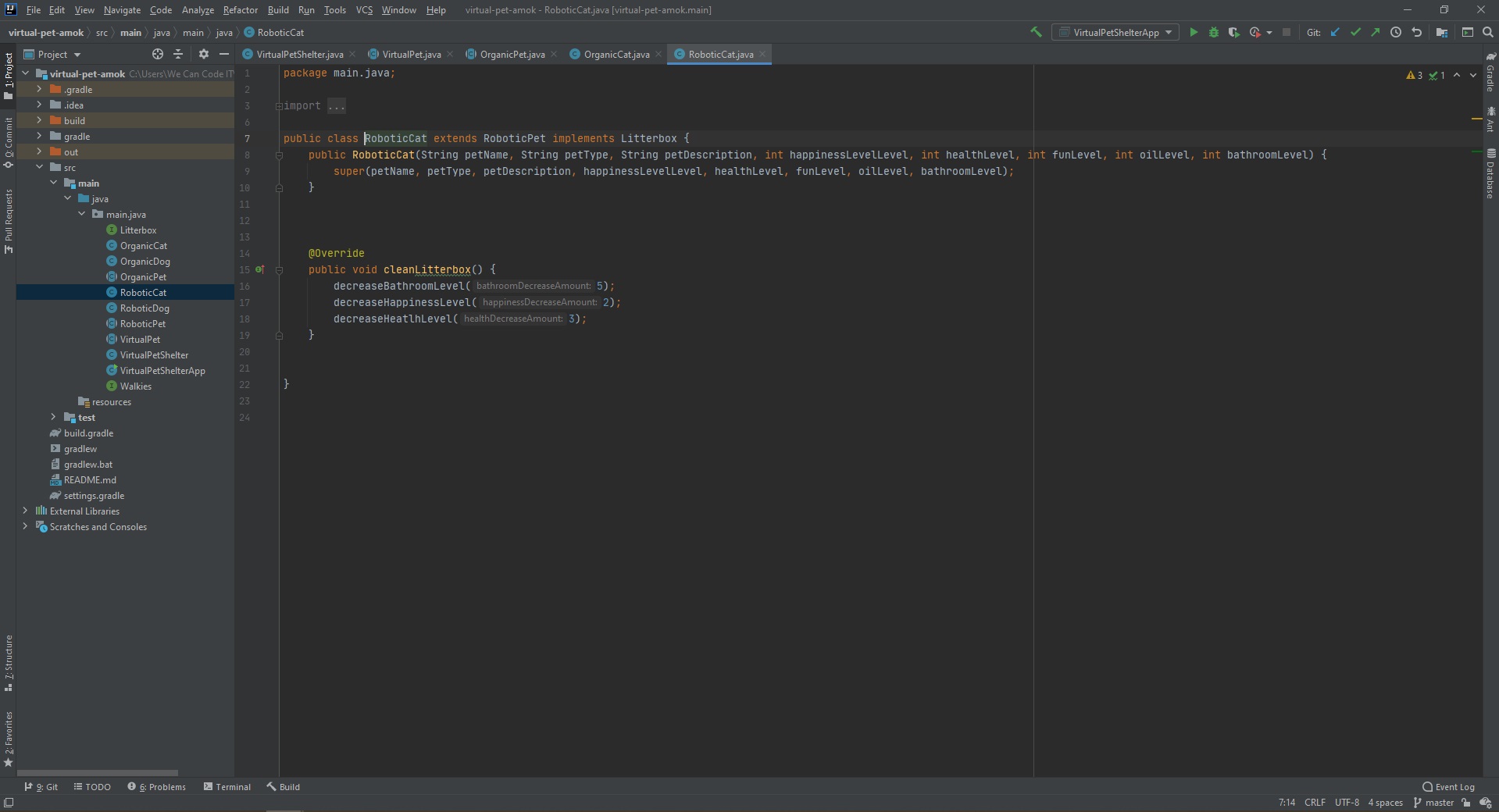1499x812 pixels.
Task: Push commits with the green Git arrow
Action: point(1375,32)
